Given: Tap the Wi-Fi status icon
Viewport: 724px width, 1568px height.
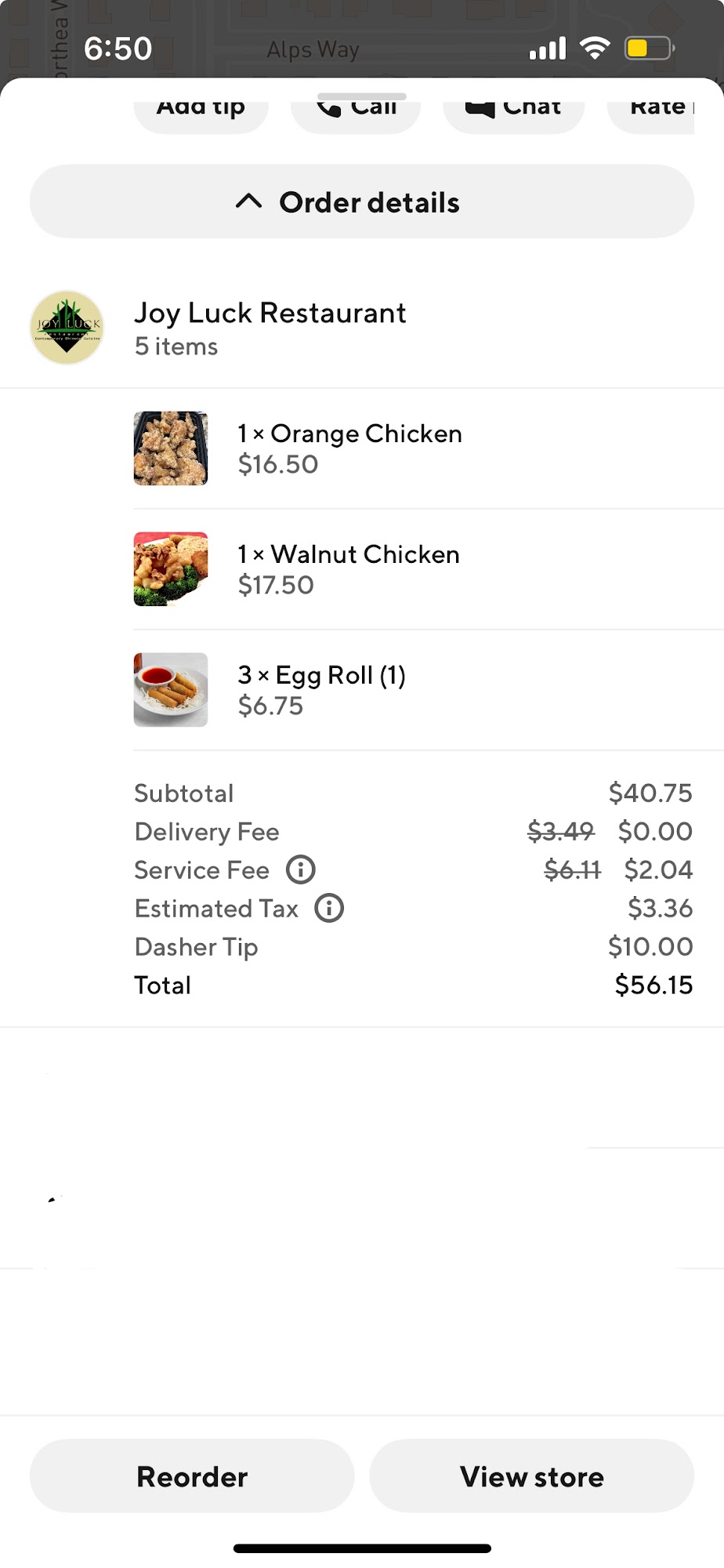Looking at the screenshot, I should pyautogui.click(x=595, y=49).
